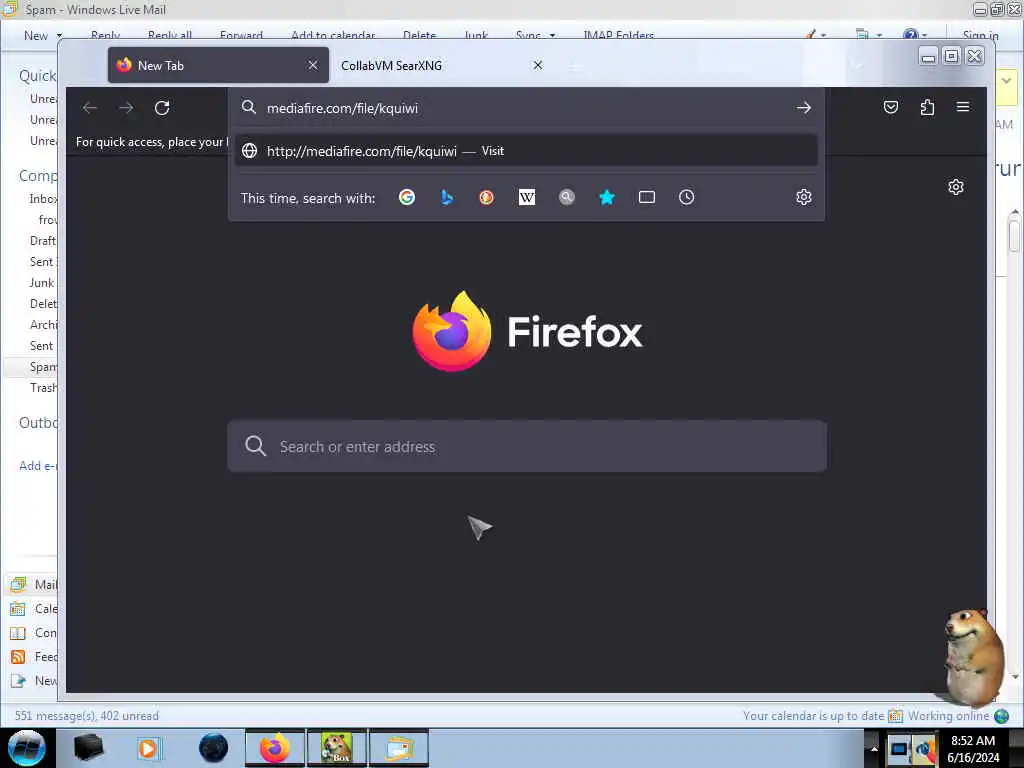Image resolution: width=1024 pixels, height=768 pixels.
Task: Search this time with Wikipedia
Action: (526, 197)
